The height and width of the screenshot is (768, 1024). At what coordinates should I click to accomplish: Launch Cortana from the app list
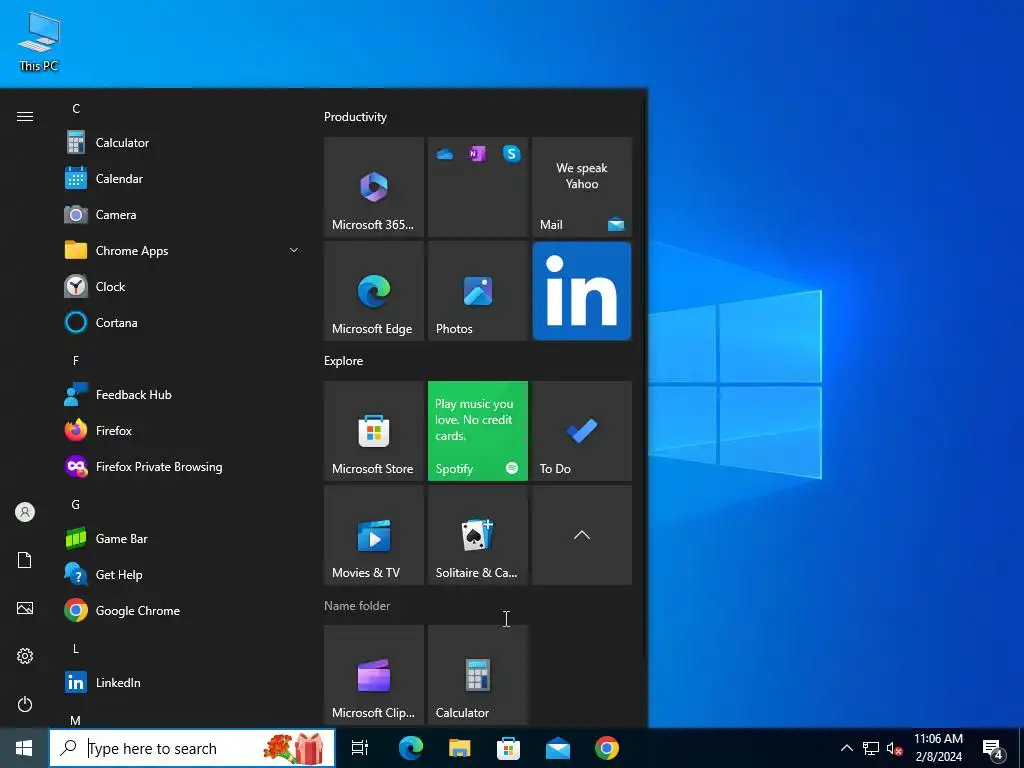click(183, 322)
